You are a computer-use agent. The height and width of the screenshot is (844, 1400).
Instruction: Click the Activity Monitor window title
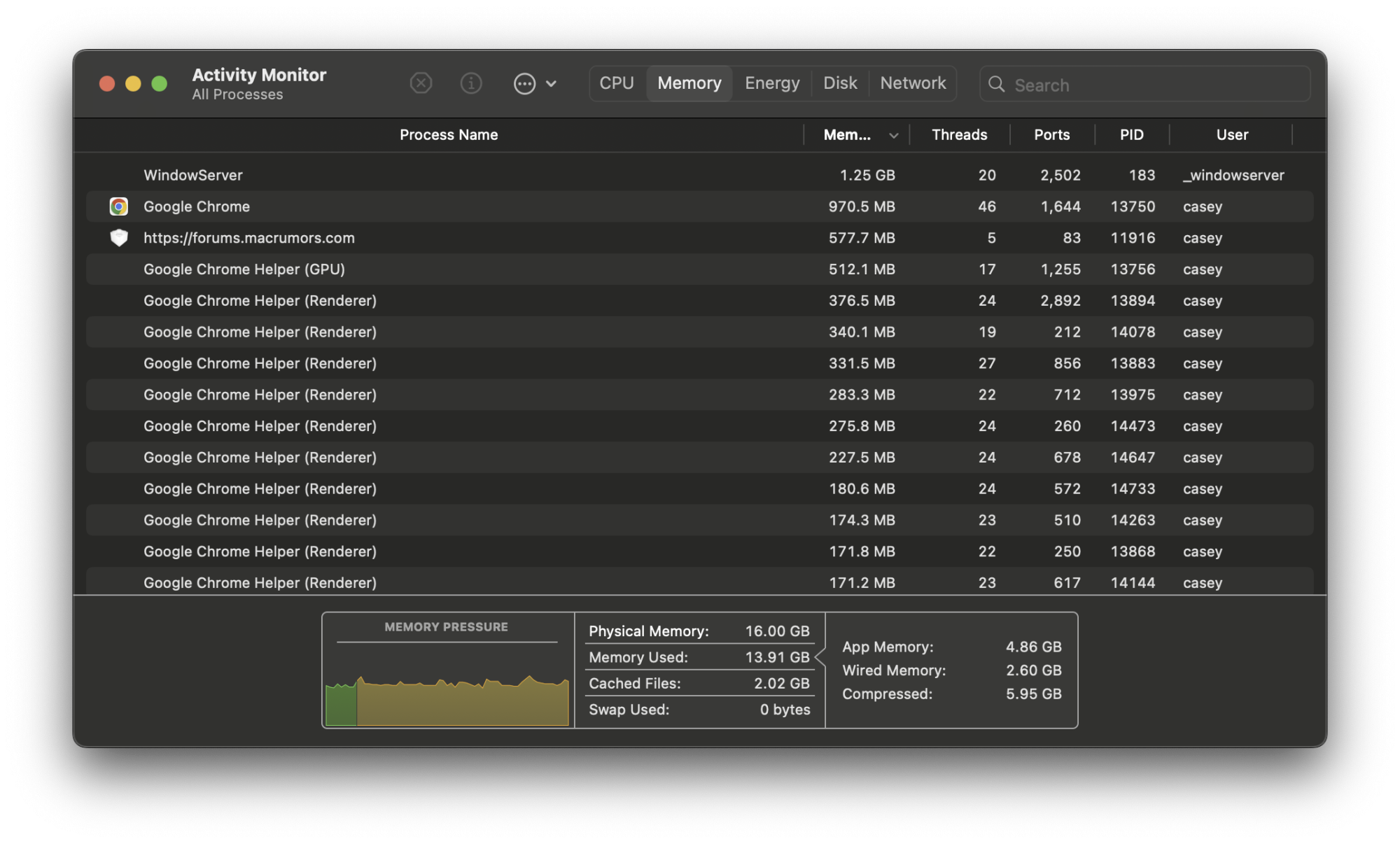click(259, 75)
